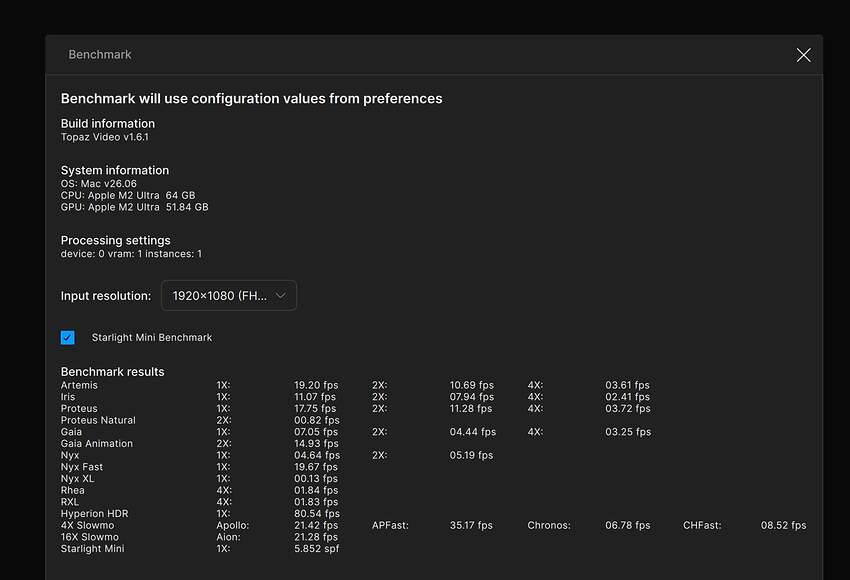Click Proteus 2X value 11.28 fps

click(471, 408)
